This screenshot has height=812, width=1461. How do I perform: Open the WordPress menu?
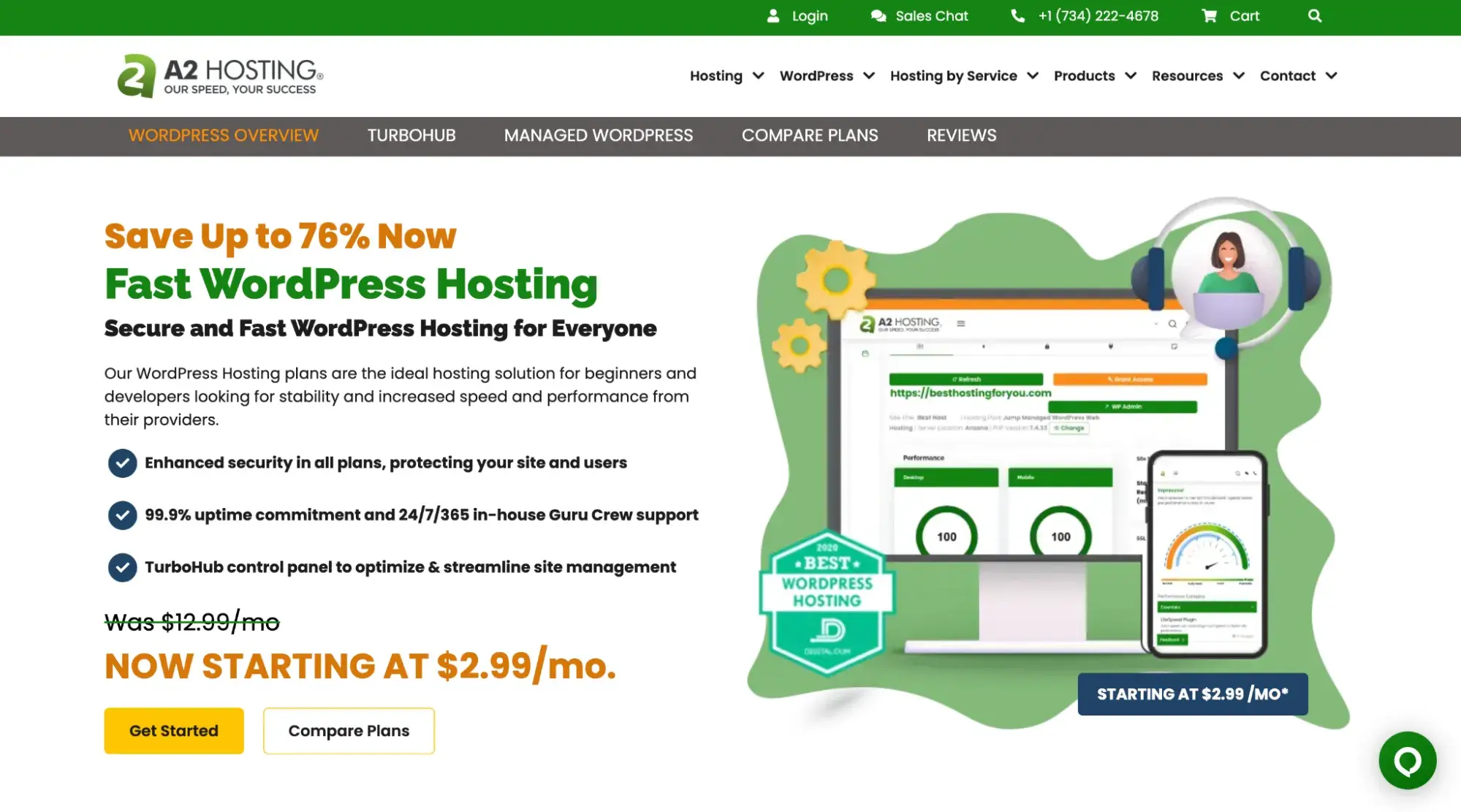click(x=827, y=76)
